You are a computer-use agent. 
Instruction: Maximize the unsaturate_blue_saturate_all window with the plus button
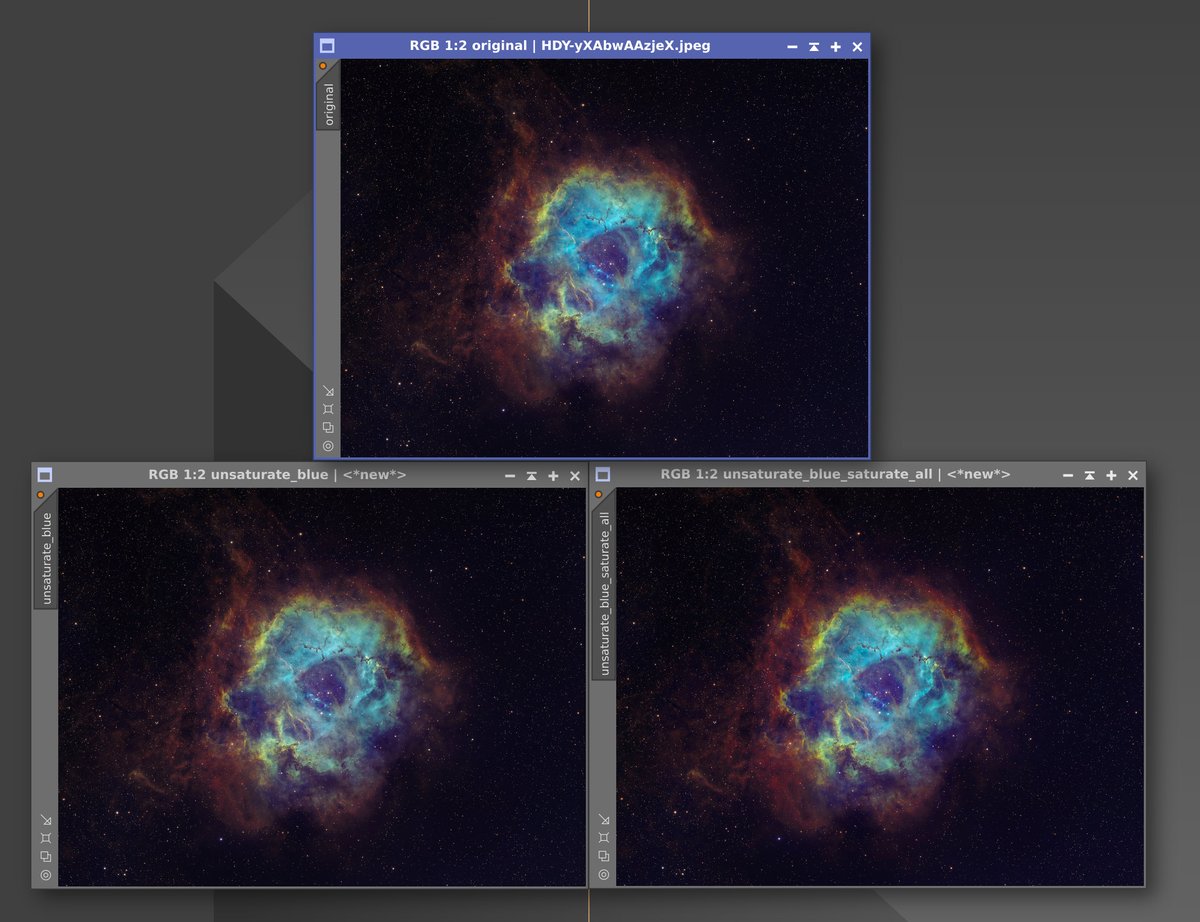[1111, 476]
